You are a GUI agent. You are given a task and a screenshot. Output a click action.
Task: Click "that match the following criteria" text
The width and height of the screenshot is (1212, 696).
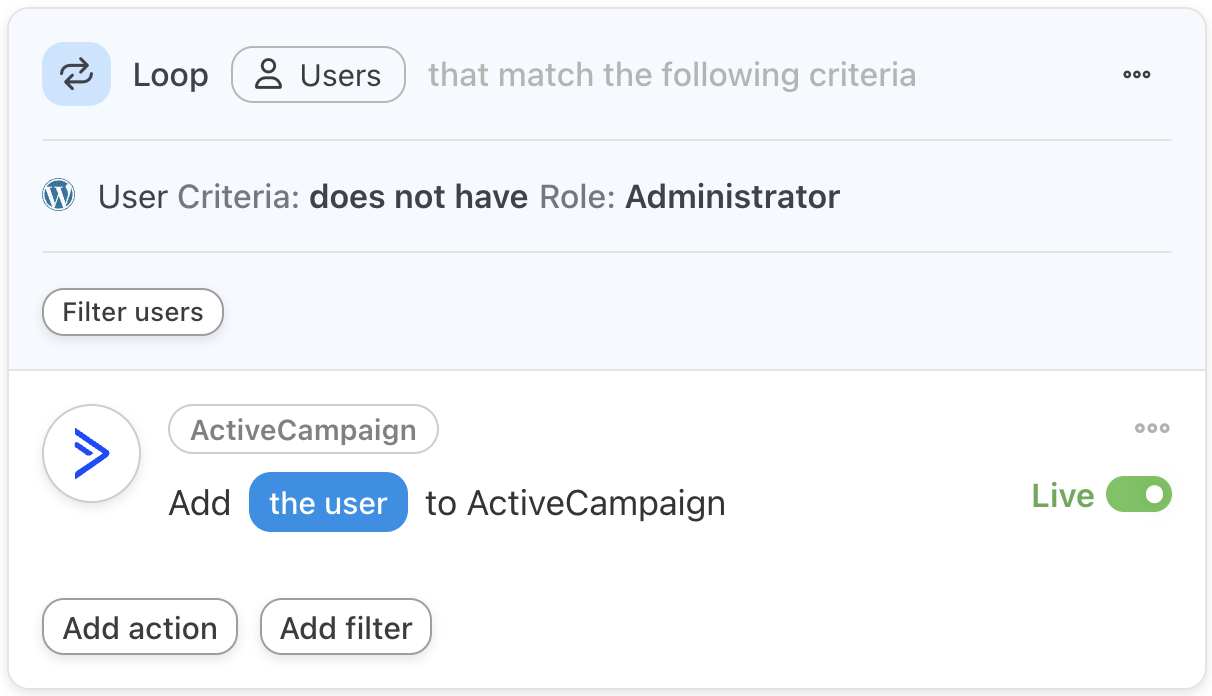(x=672, y=75)
